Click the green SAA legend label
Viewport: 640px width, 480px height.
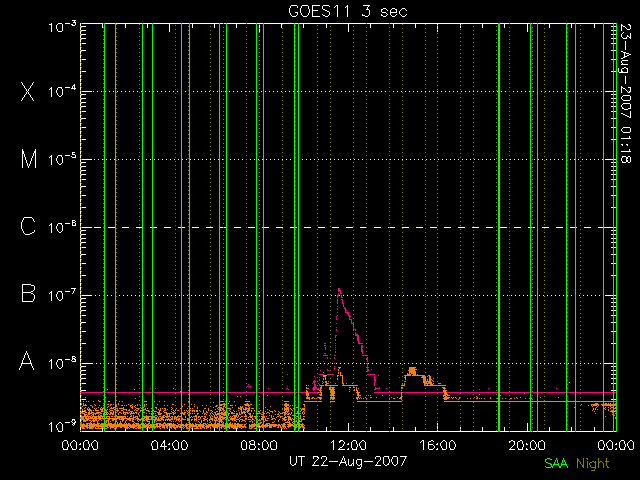[x=556, y=463]
